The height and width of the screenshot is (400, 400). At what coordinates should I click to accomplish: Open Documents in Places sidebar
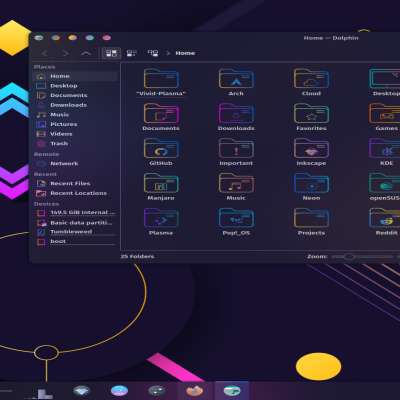coord(75,95)
